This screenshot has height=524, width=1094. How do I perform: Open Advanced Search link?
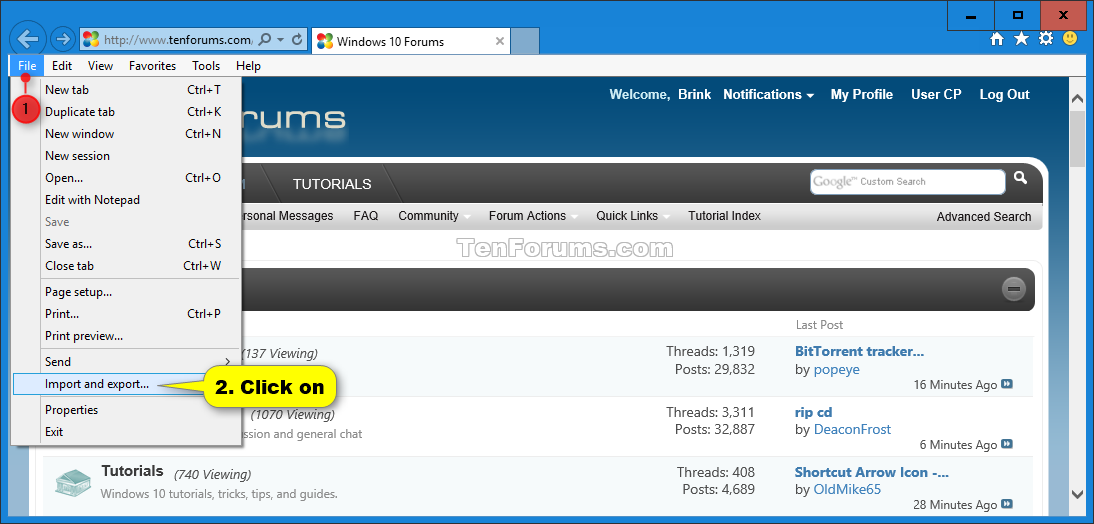[984, 217]
